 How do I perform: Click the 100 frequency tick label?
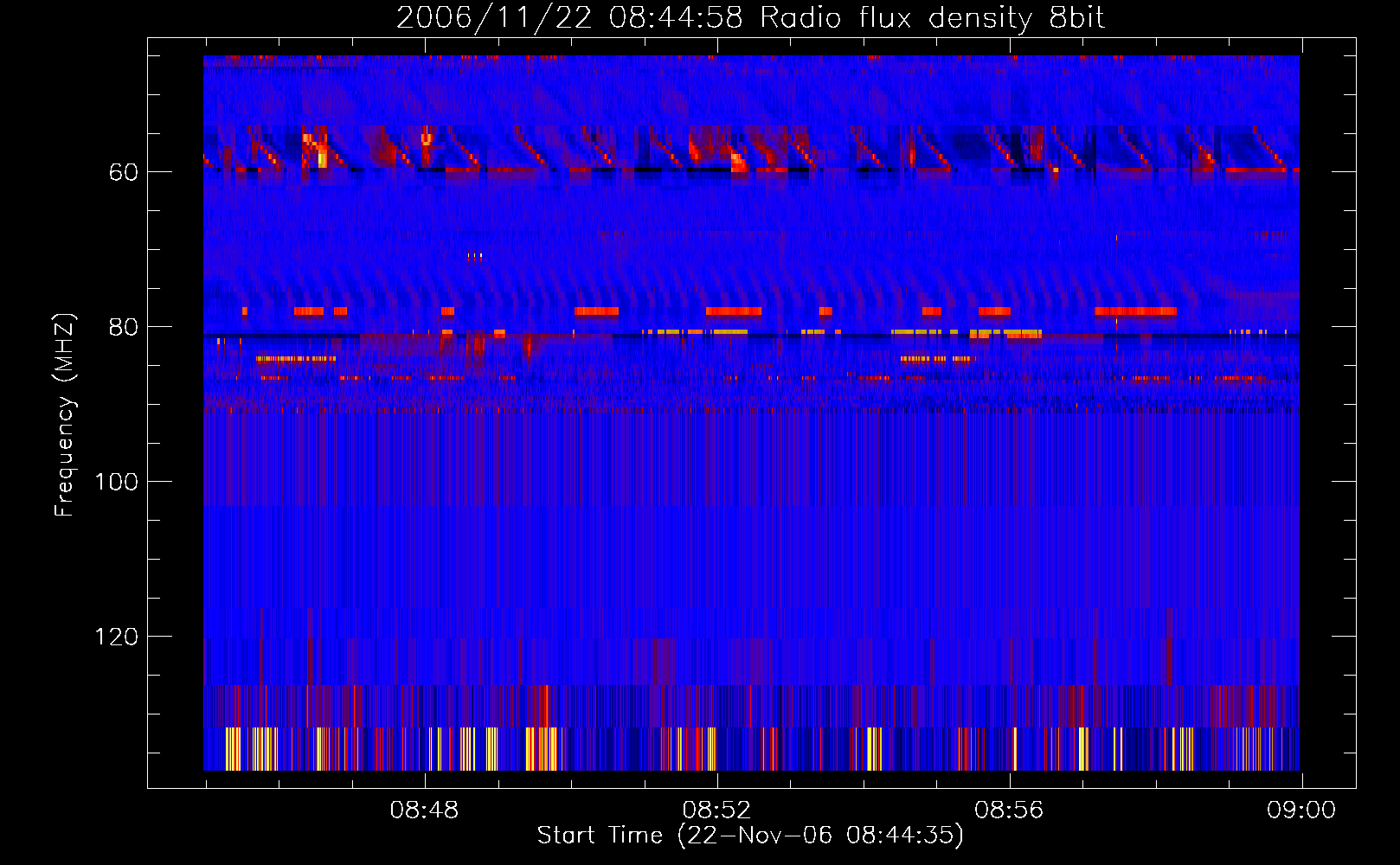[117, 483]
